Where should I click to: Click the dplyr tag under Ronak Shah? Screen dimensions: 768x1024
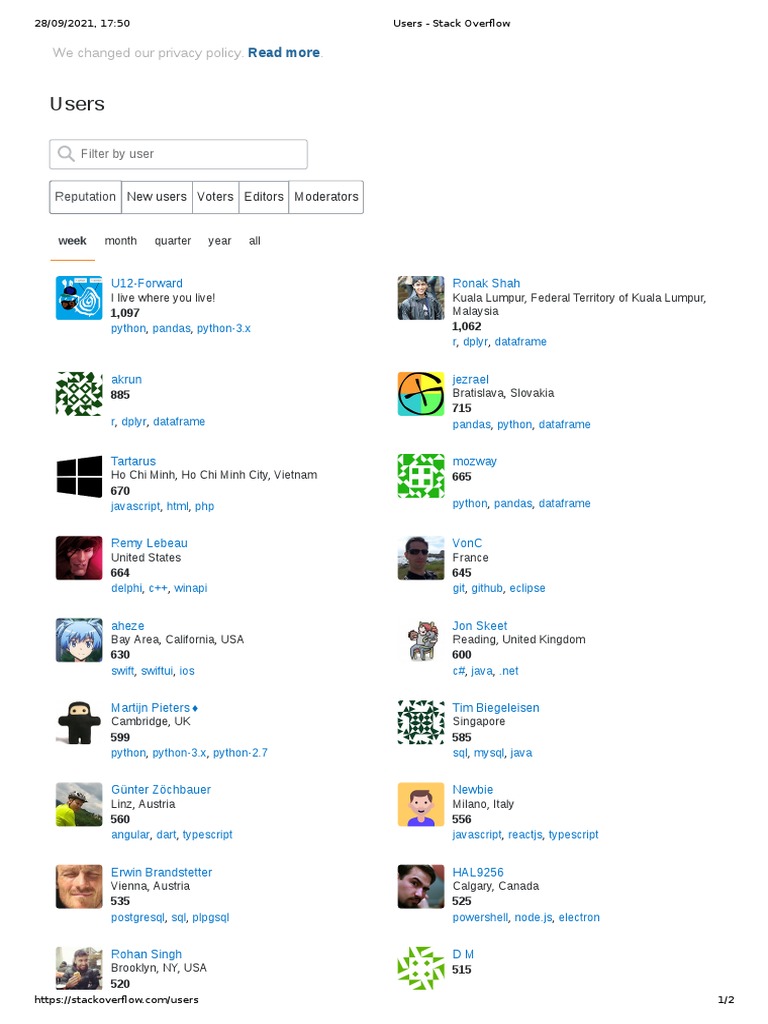475,342
